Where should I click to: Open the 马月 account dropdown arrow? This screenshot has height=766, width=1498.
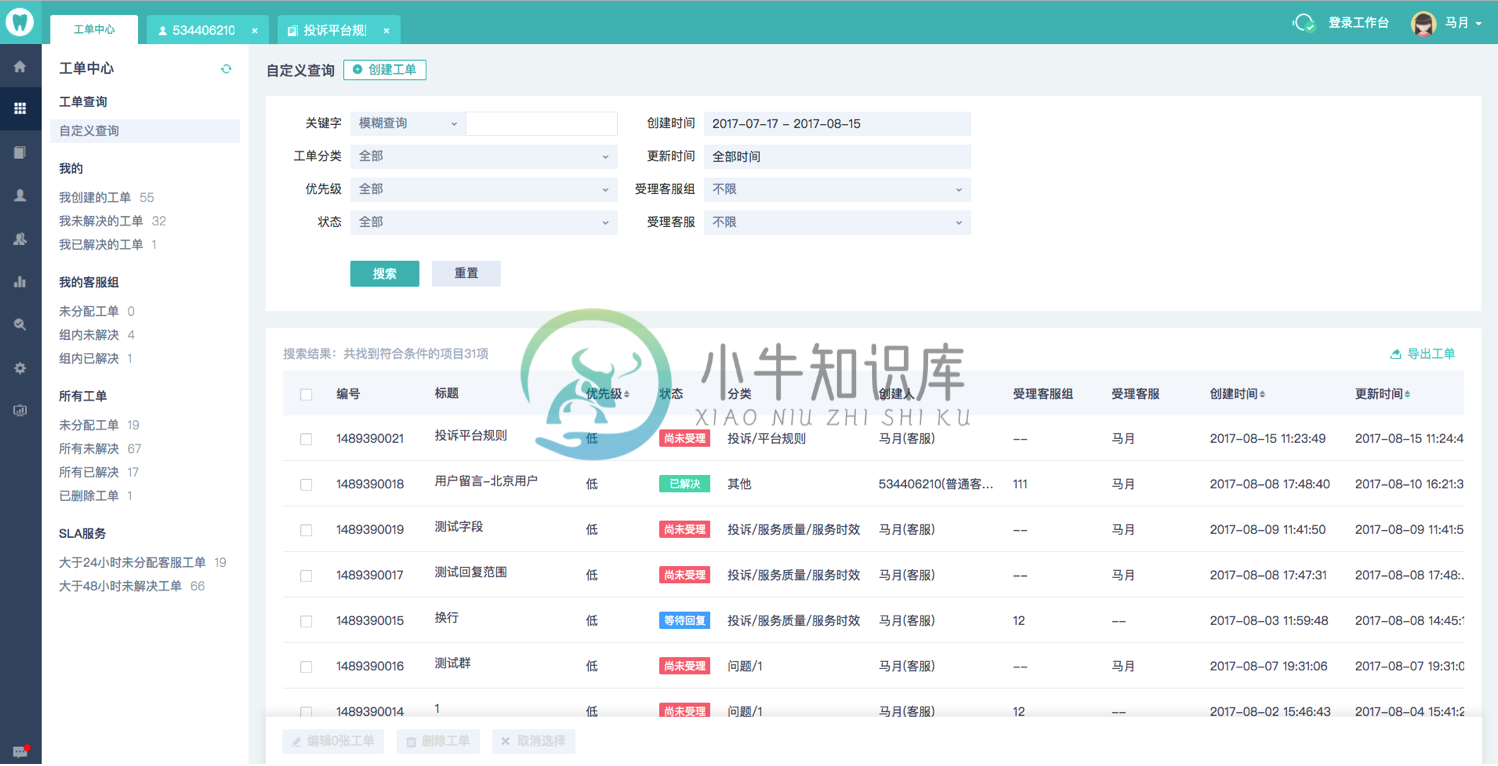(x=1478, y=24)
